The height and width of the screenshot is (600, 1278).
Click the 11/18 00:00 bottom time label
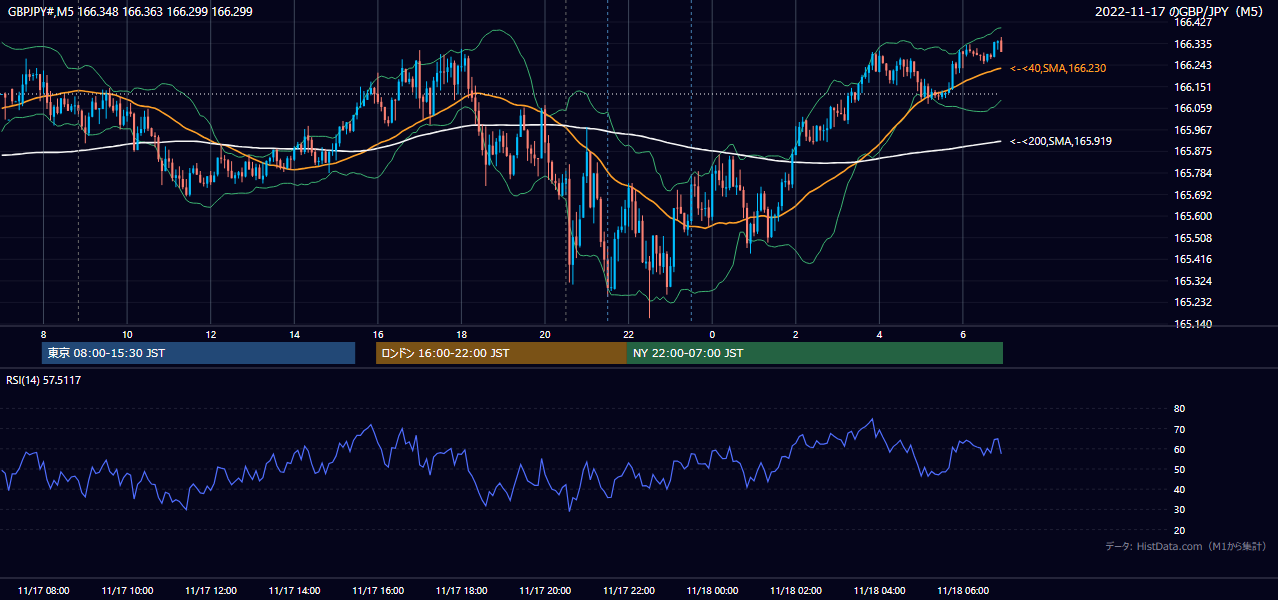pyautogui.click(x=712, y=591)
